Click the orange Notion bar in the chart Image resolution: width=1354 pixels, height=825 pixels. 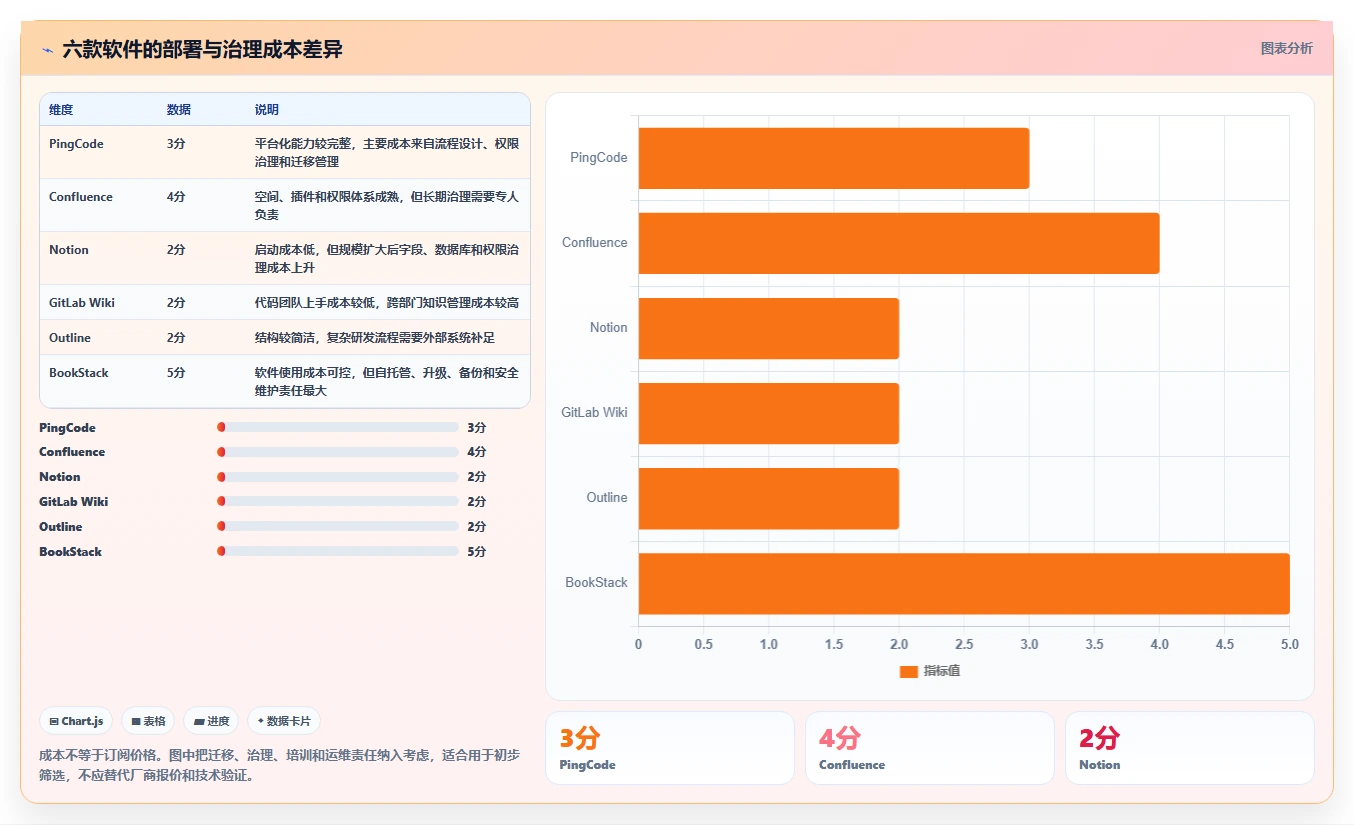coord(769,328)
